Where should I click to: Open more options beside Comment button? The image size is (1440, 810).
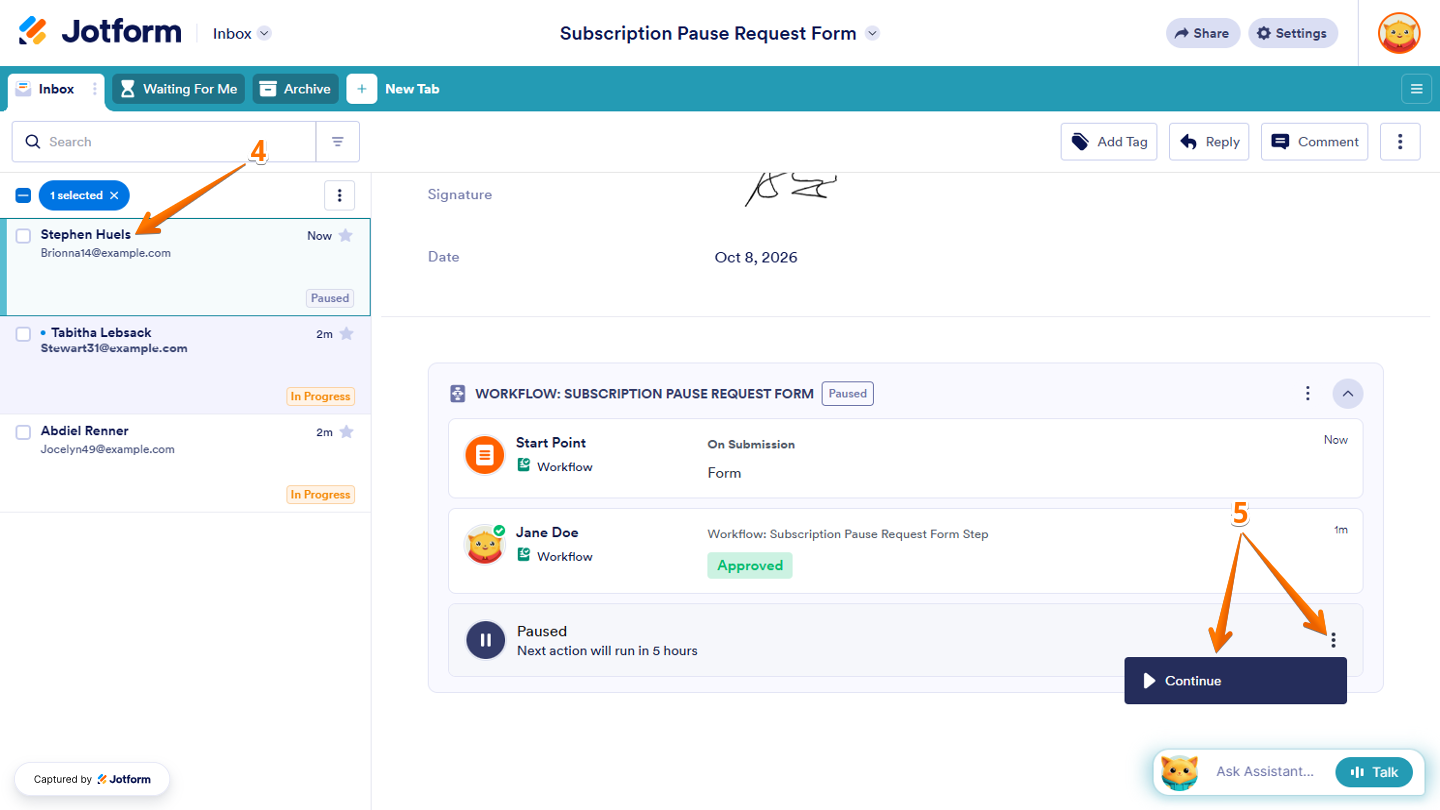[1400, 142]
